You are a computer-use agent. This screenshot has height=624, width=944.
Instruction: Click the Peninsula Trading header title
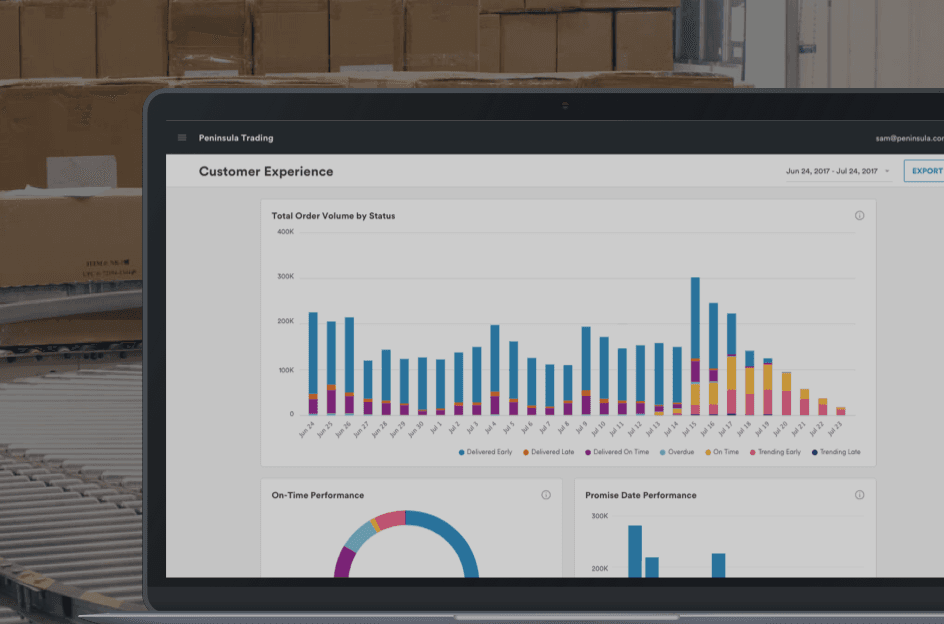click(x=236, y=138)
